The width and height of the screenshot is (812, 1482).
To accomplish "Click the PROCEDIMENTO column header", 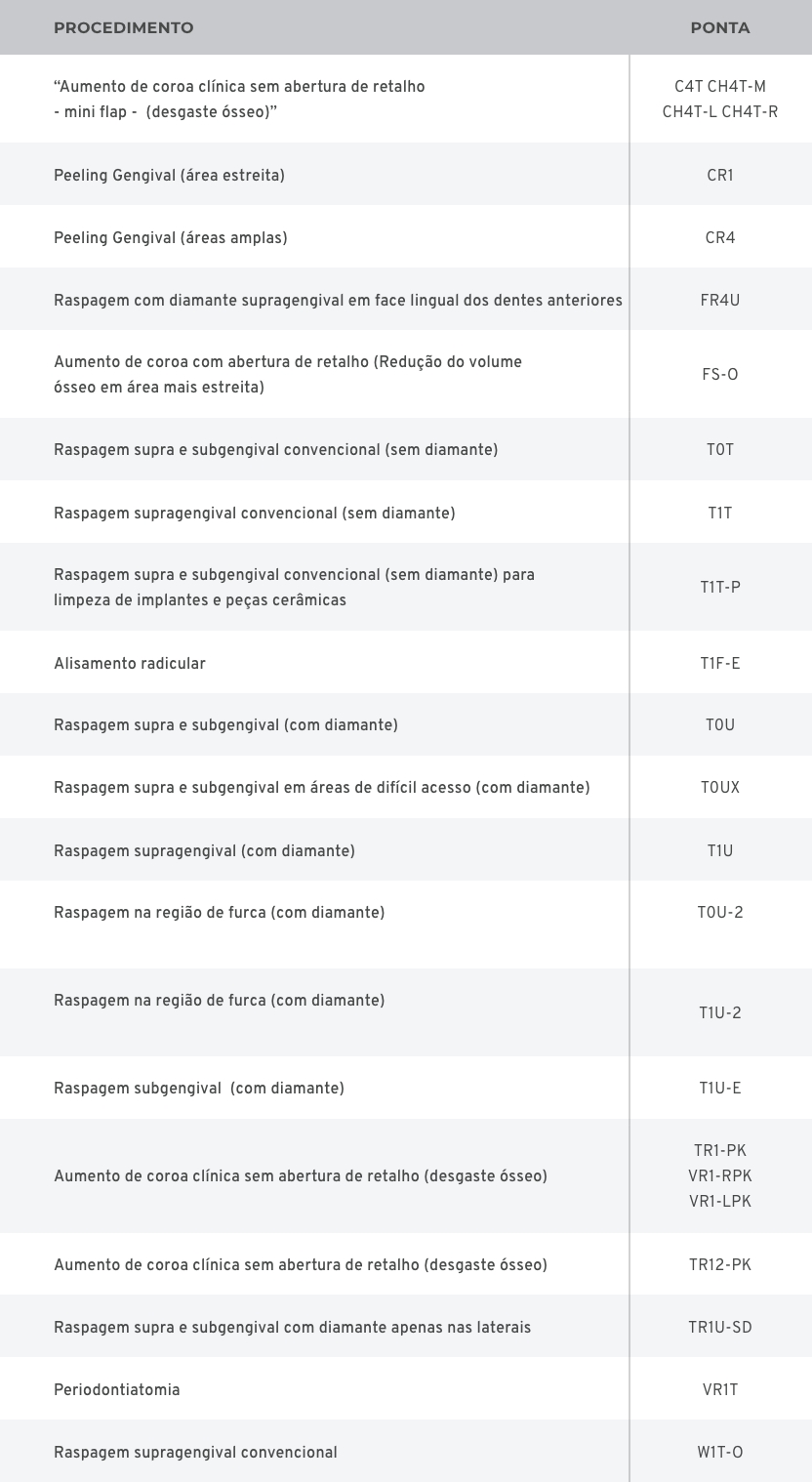I will [123, 27].
